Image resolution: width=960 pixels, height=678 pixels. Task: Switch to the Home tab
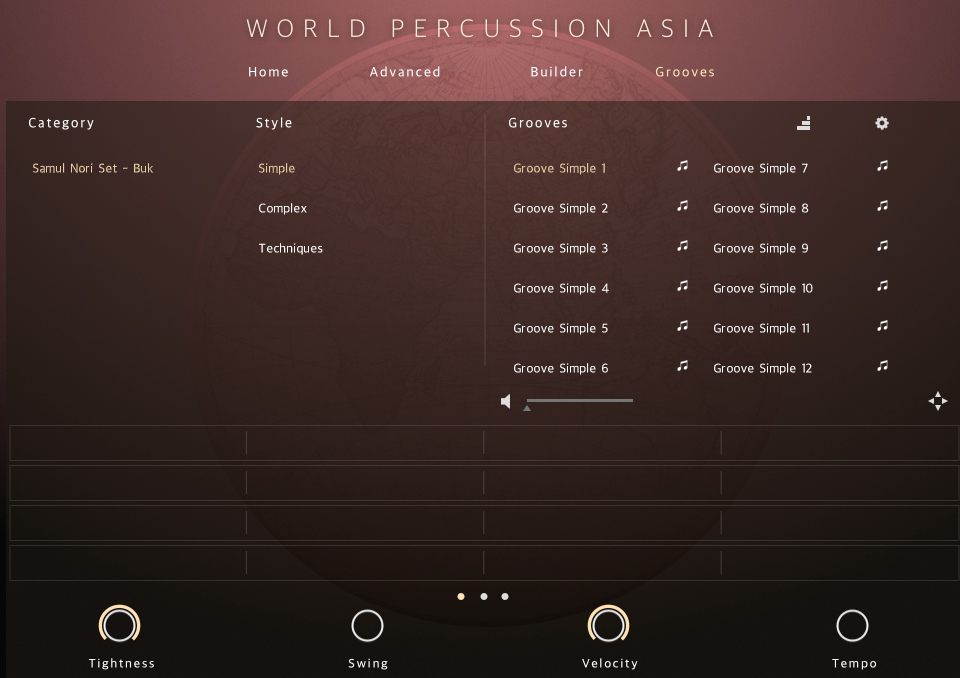click(x=268, y=72)
